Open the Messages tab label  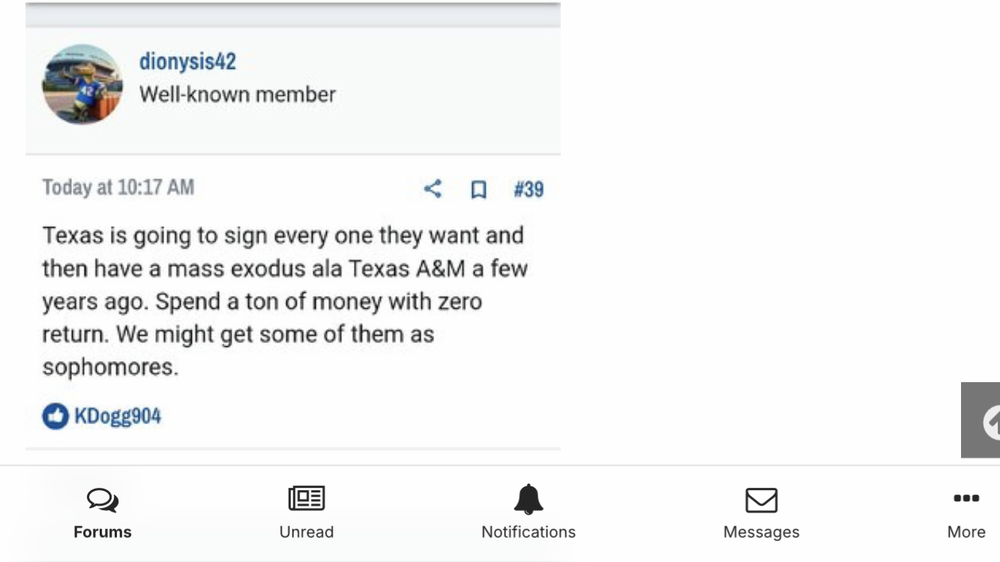[x=761, y=532]
